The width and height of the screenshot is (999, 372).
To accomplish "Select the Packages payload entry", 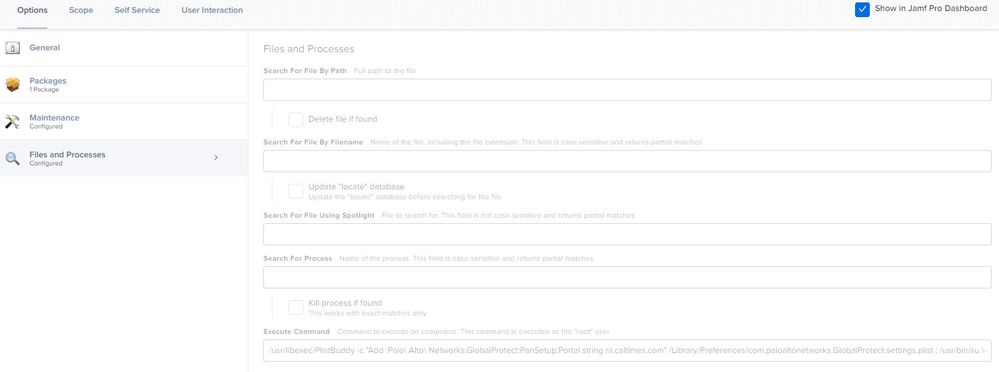I will pyautogui.click(x=124, y=85).
